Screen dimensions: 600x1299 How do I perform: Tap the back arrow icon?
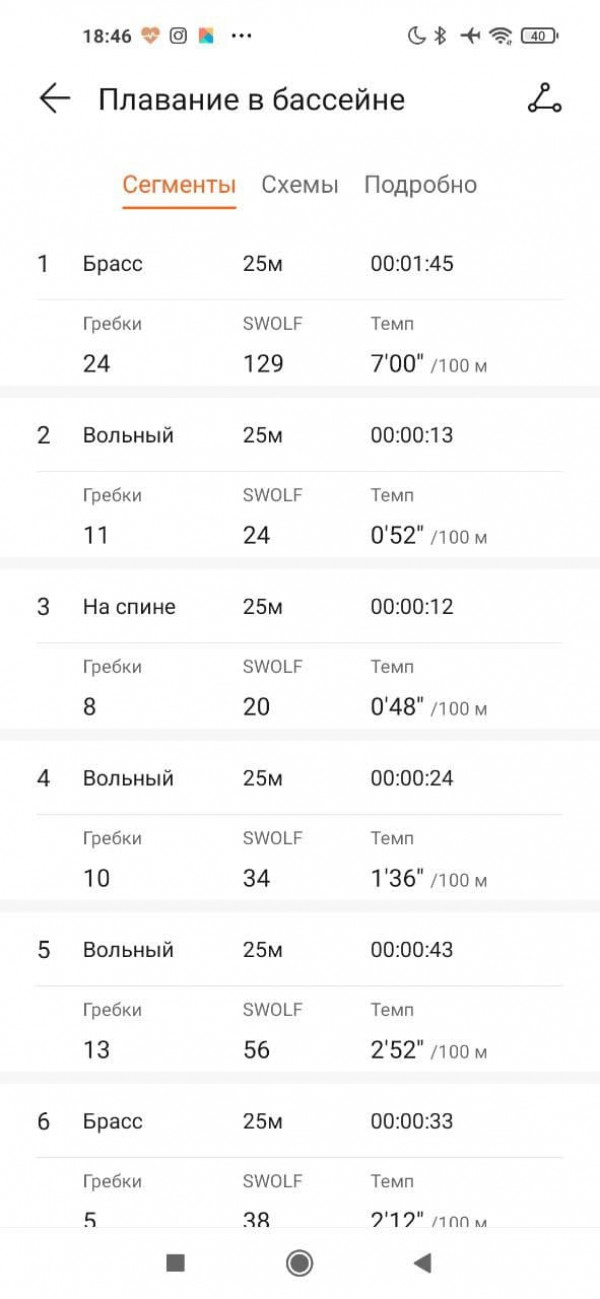(54, 99)
